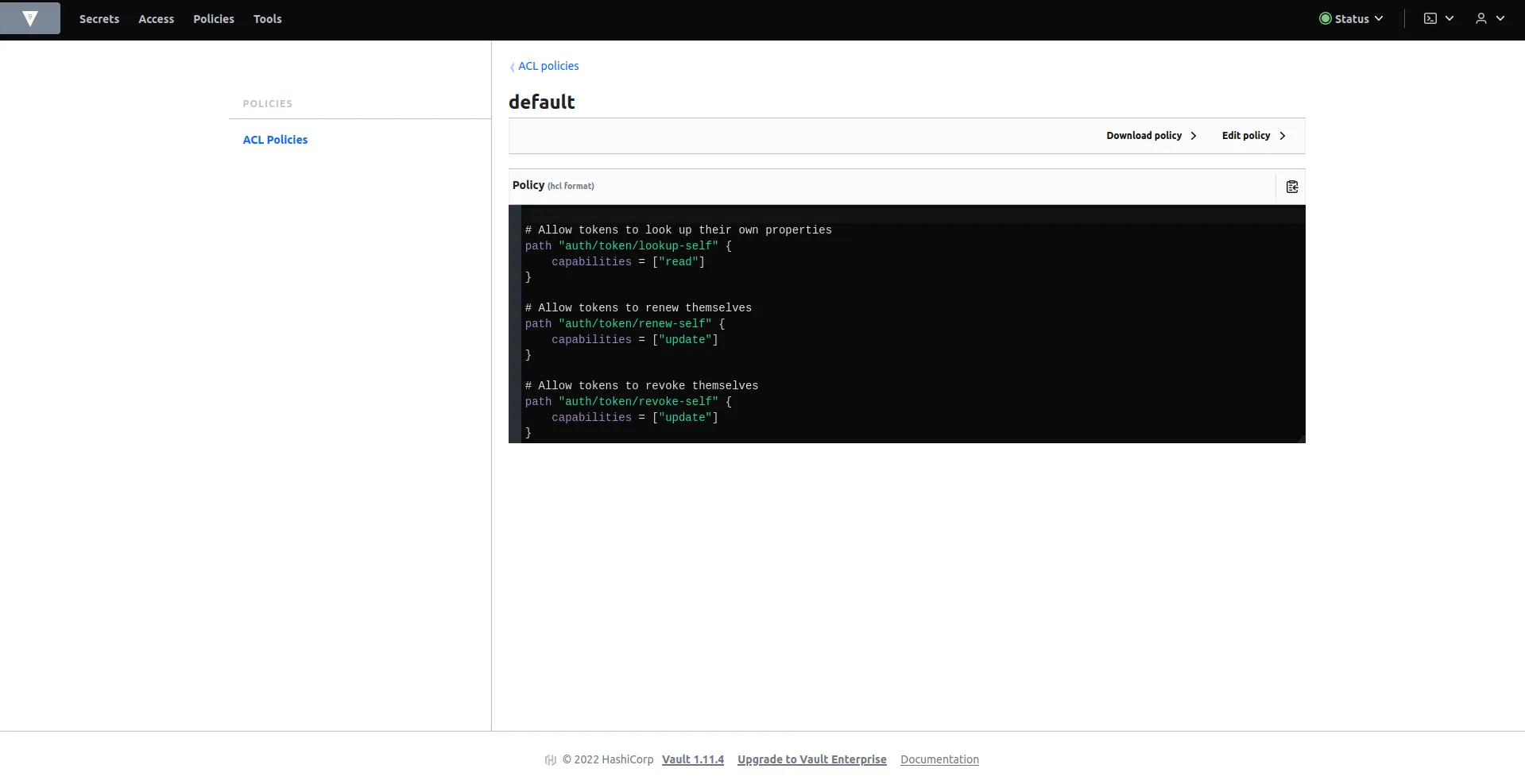
Task: Click the "auth/token/revoke-self" path string
Action: (638, 402)
